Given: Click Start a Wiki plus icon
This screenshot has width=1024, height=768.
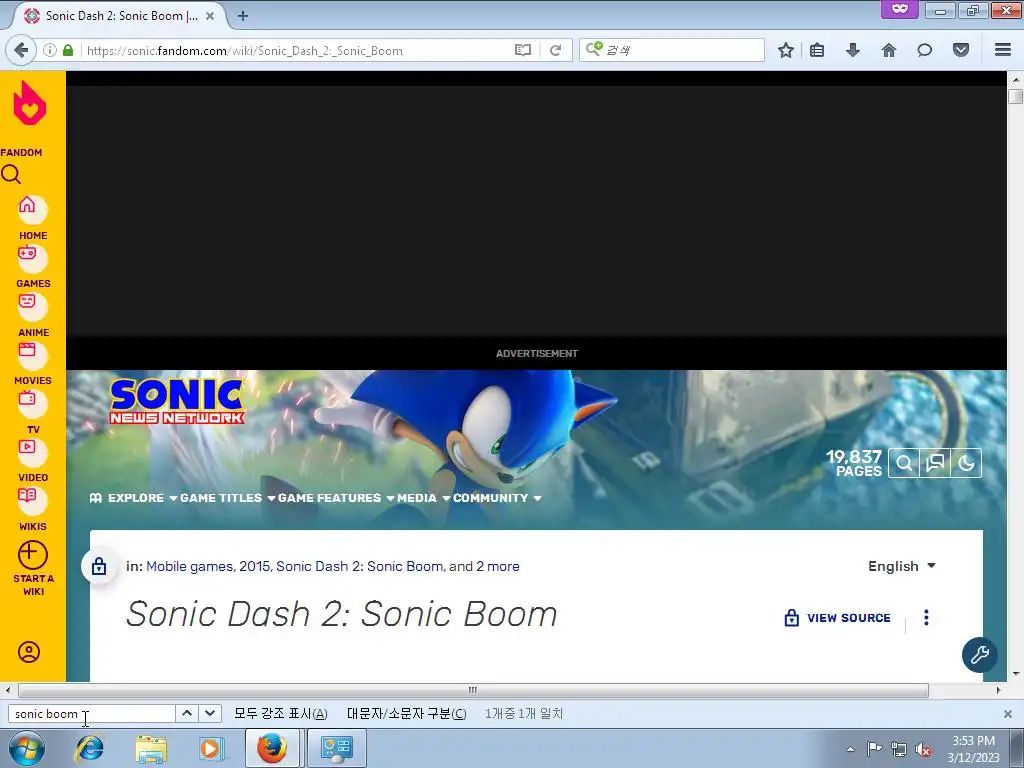Looking at the screenshot, I should tap(32, 555).
